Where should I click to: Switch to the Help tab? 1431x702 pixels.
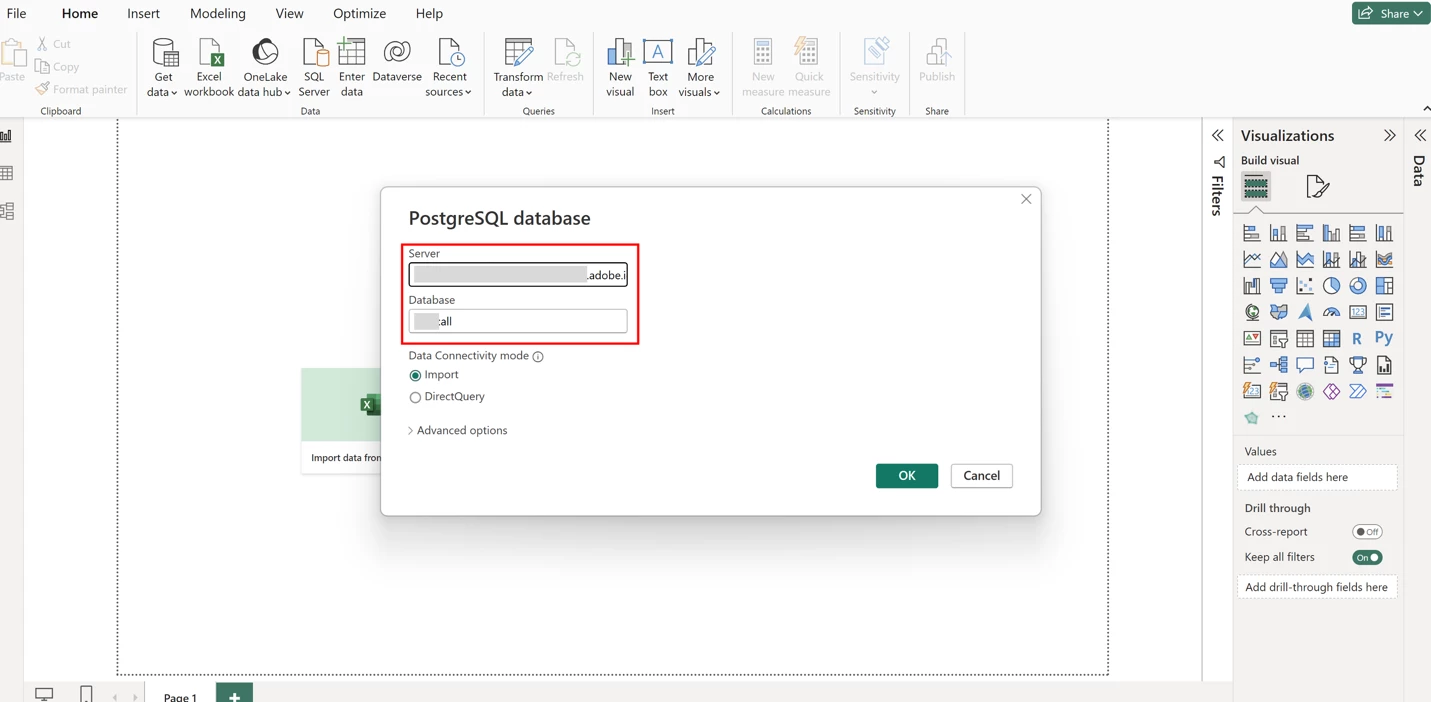pyautogui.click(x=429, y=13)
